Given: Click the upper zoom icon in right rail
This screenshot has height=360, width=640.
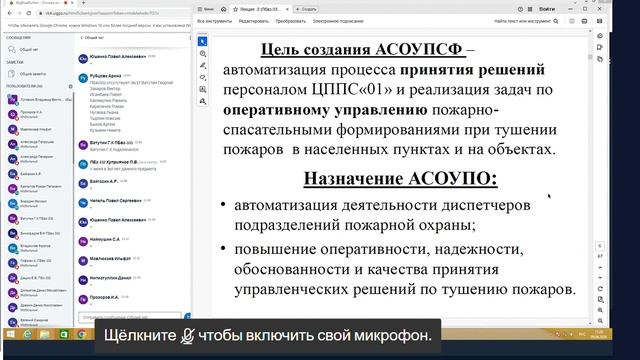Looking at the screenshot, I should (600, 310).
